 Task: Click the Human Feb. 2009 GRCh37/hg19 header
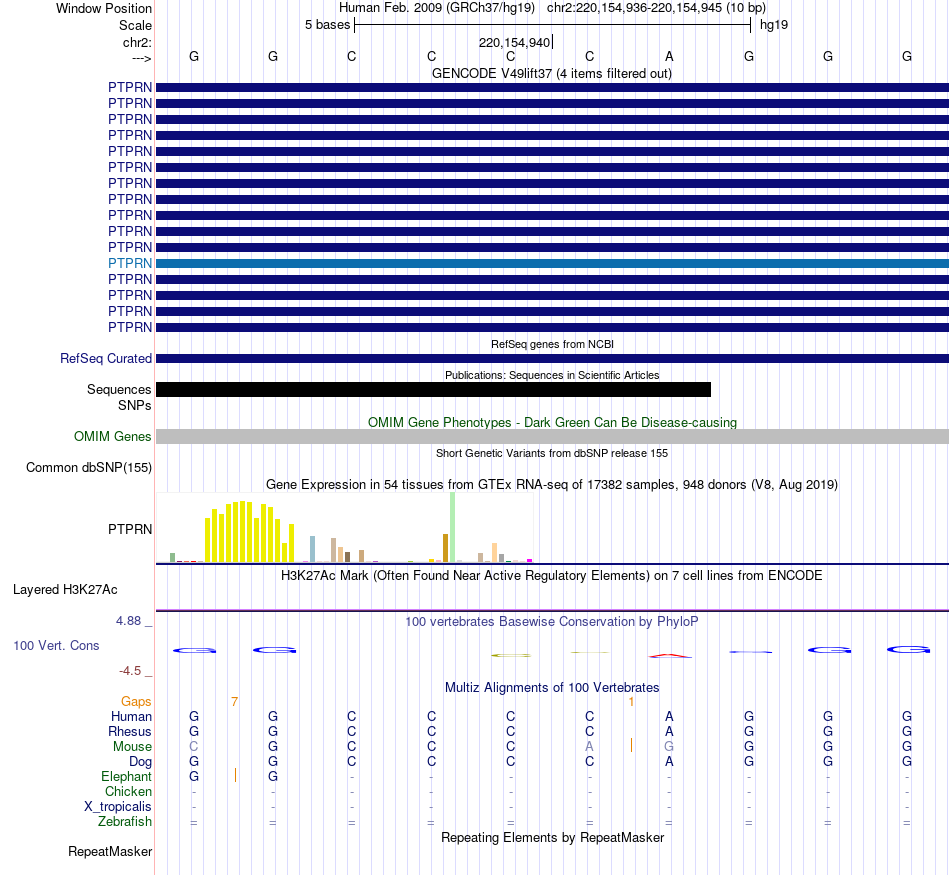(x=437, y=8)
